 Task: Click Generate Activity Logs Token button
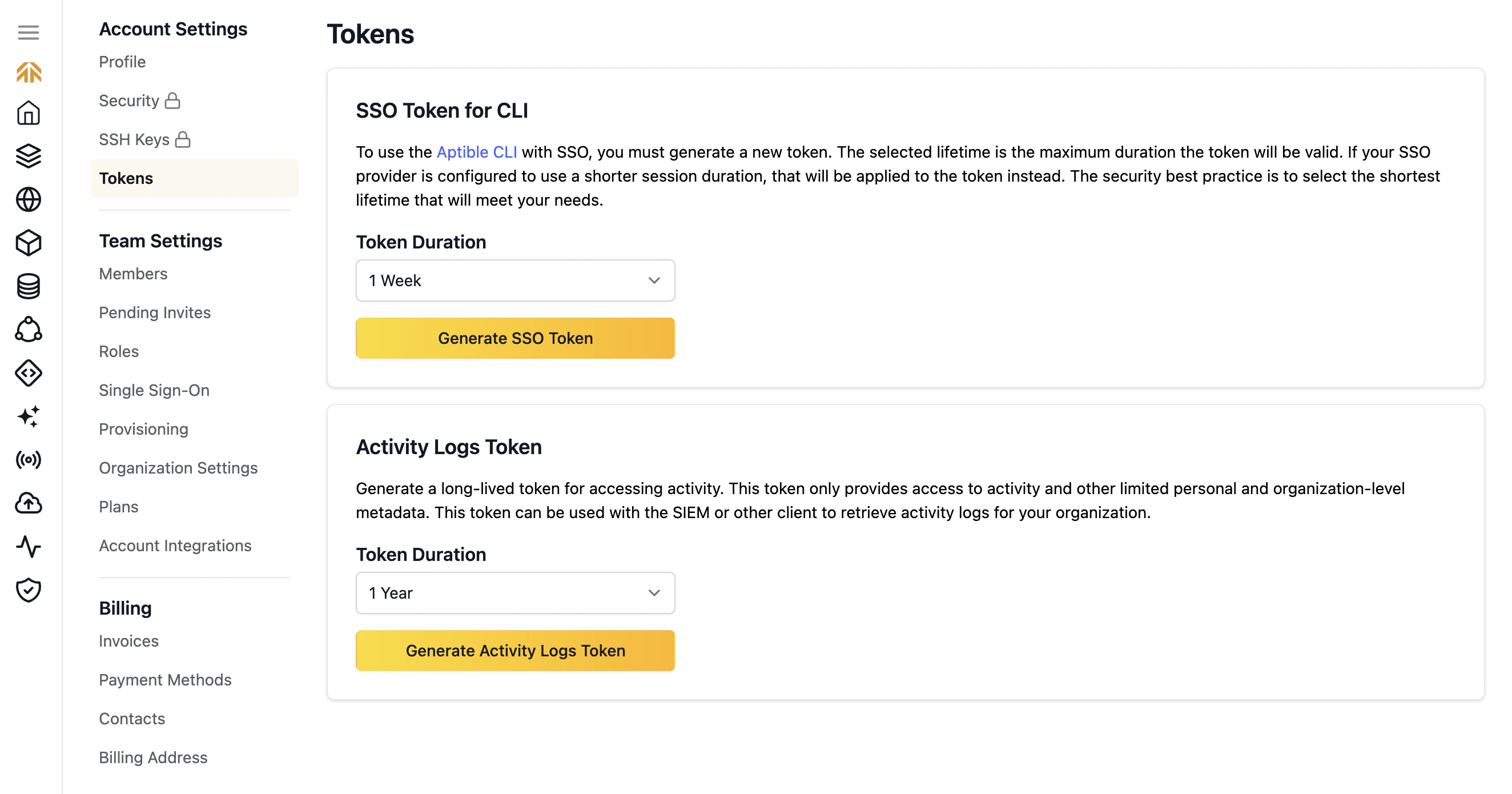pyautogui.click(x=516, y=651)
